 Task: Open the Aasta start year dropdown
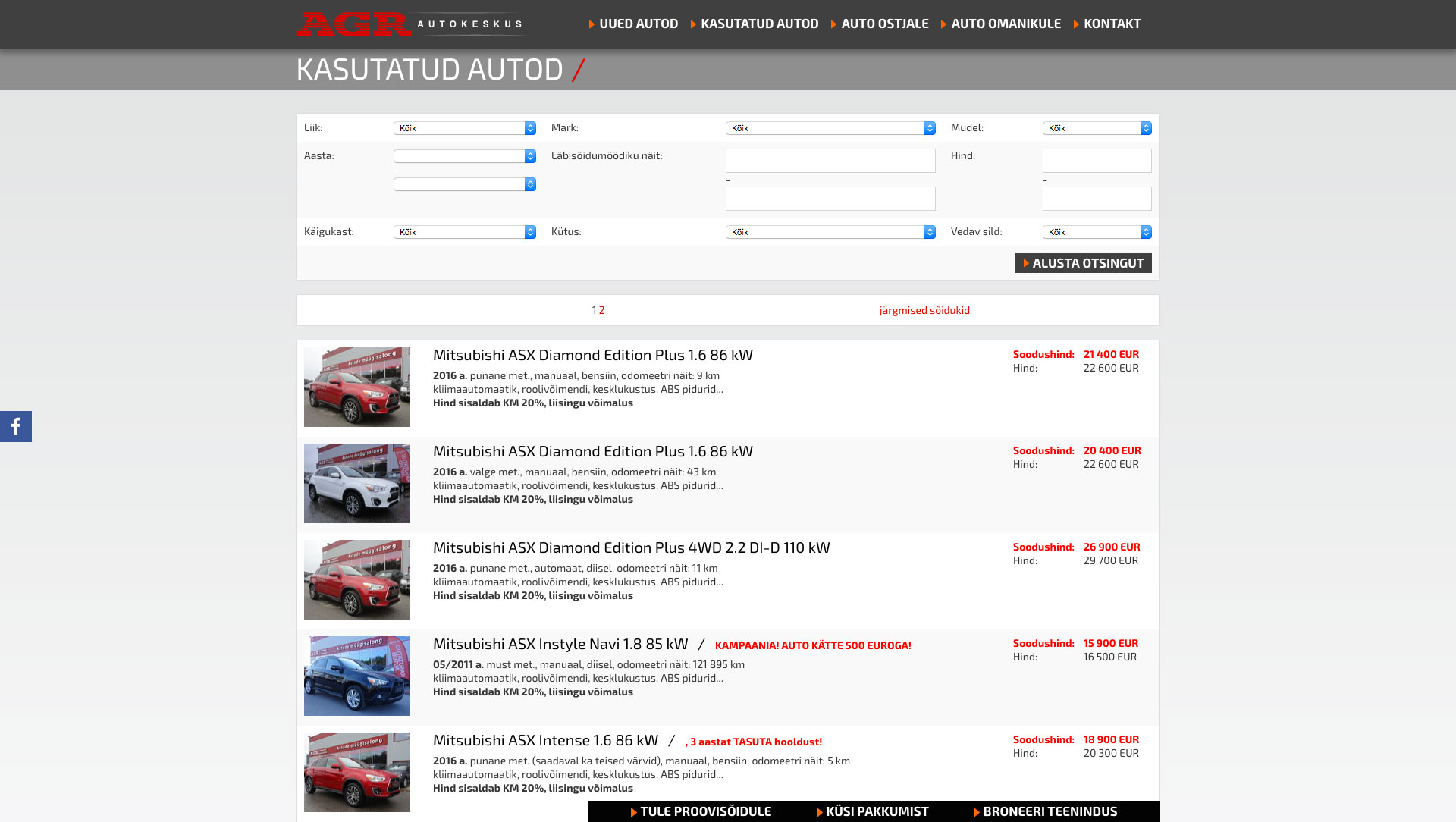465,156
